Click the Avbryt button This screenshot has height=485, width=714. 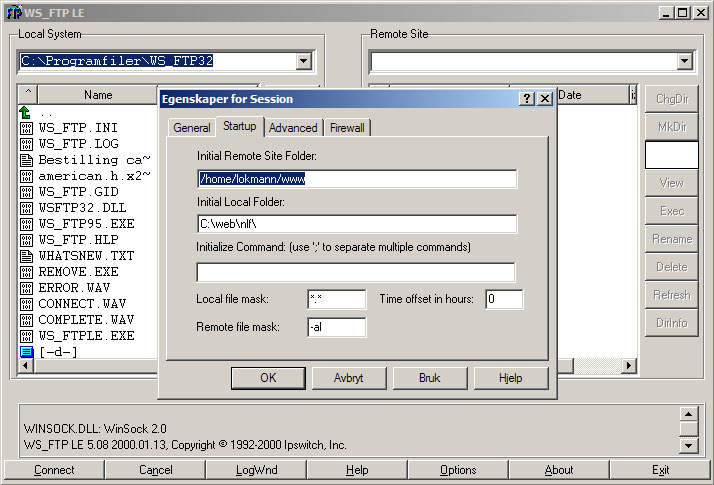coord(348,378)
